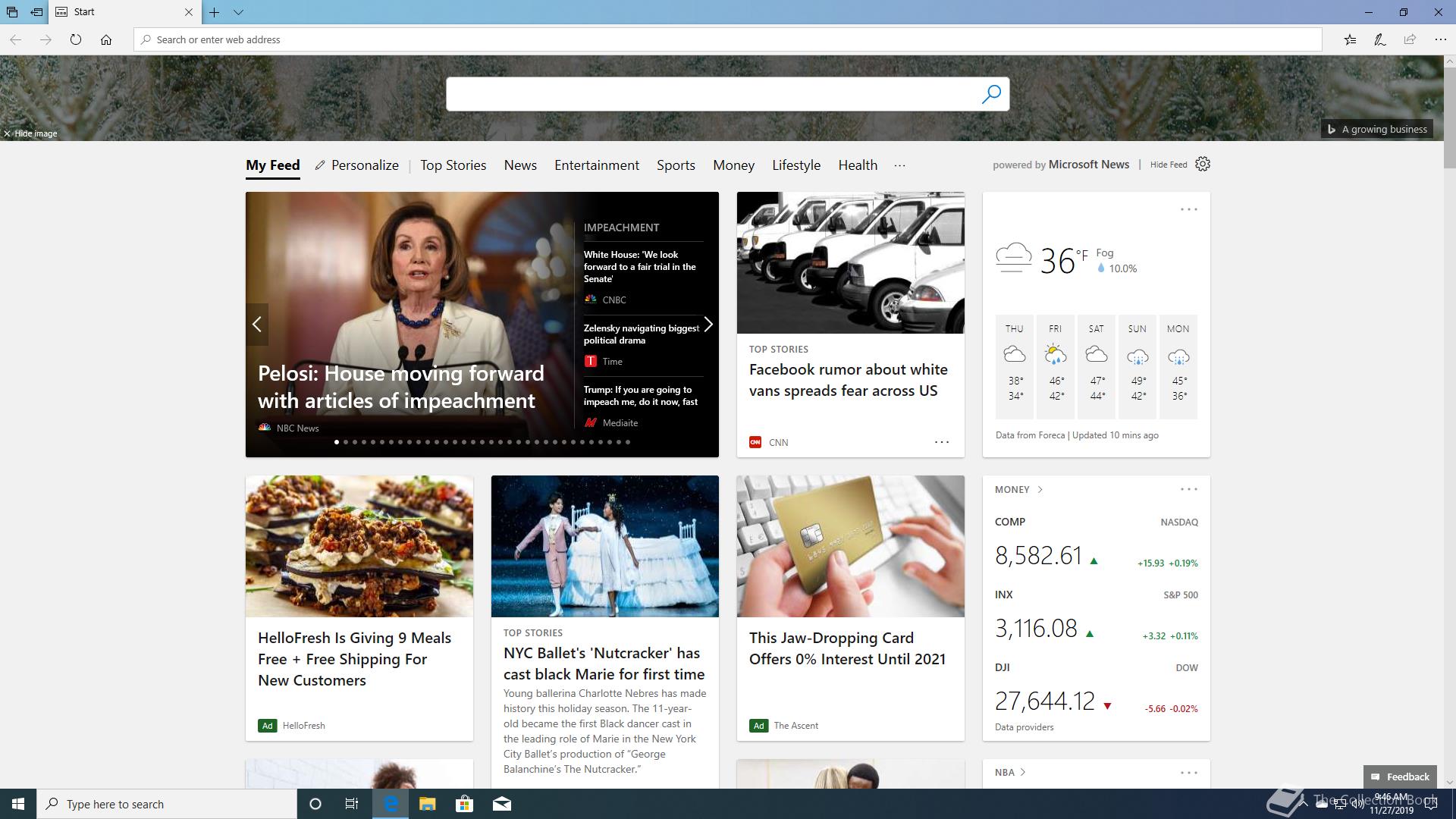
Task: Click the Home button in toolbar
Action: point(106,39)
